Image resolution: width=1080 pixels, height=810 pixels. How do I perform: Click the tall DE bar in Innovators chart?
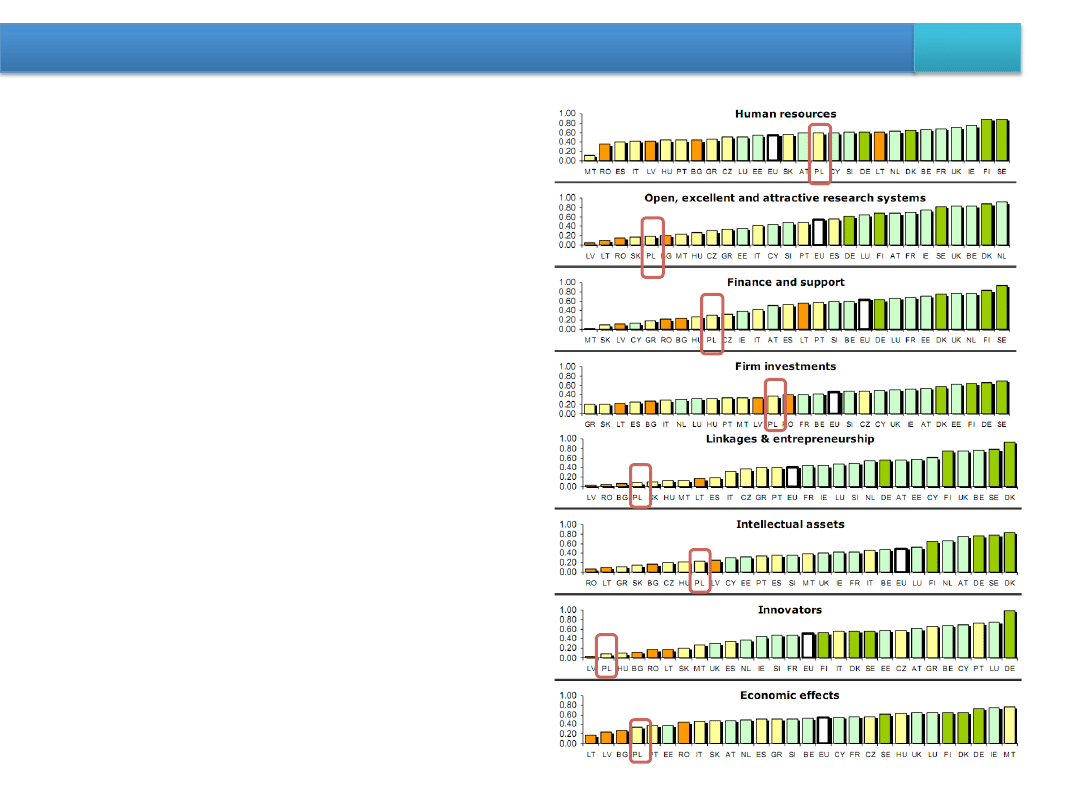[x=1010, y=634]
